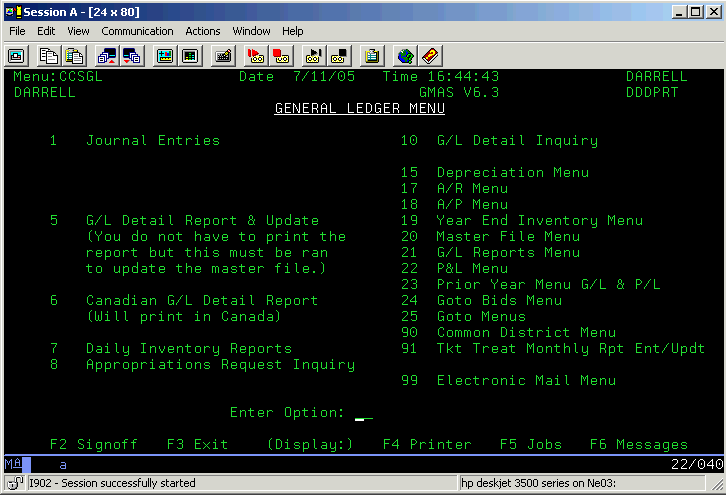
Task: Click the F6 Messages function key label
Action: 638,444
